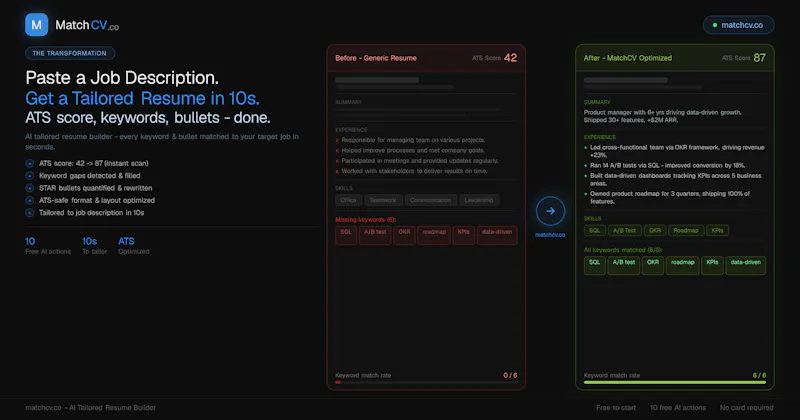This screenshot has height=420, width=800.
Task: Click the grey Communication skill chip
Action: coord(431,200)
